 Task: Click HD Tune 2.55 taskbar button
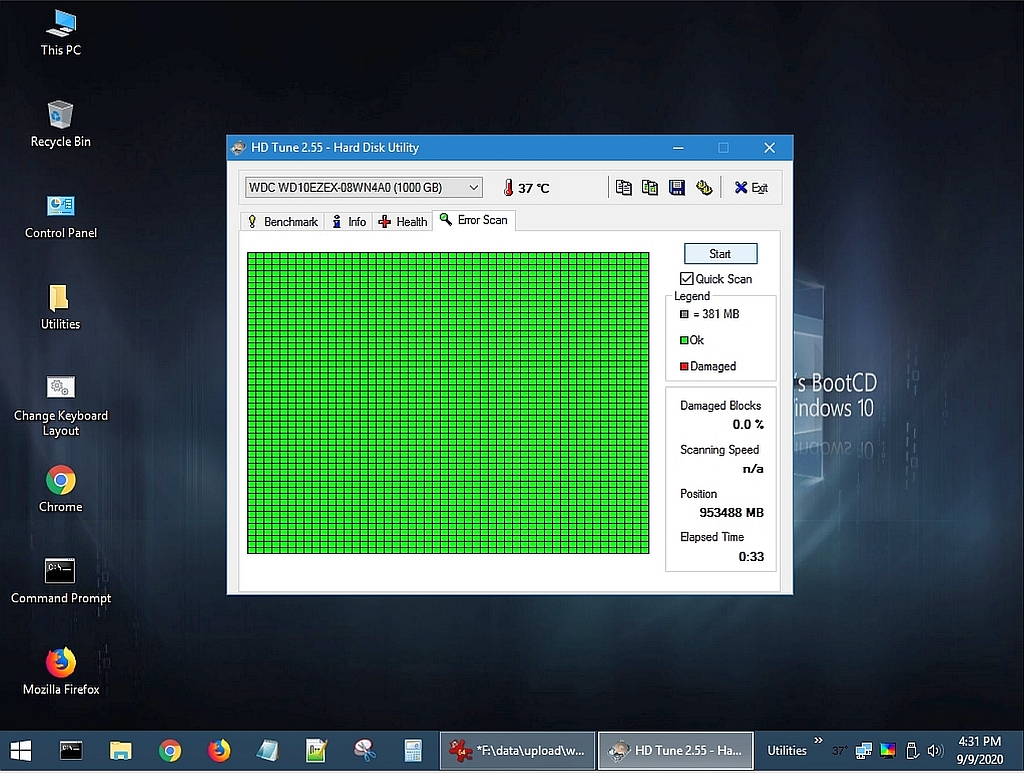tap(676, 751)
